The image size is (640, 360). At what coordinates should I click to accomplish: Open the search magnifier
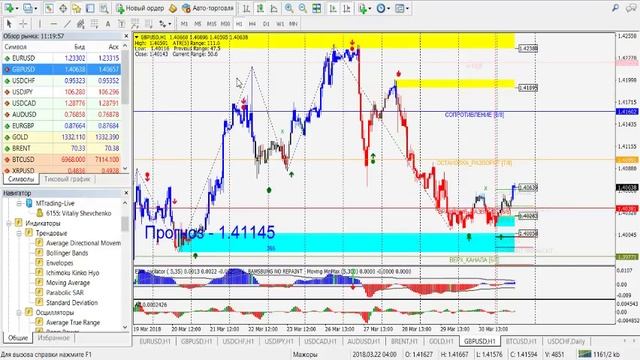click(615, 8)
